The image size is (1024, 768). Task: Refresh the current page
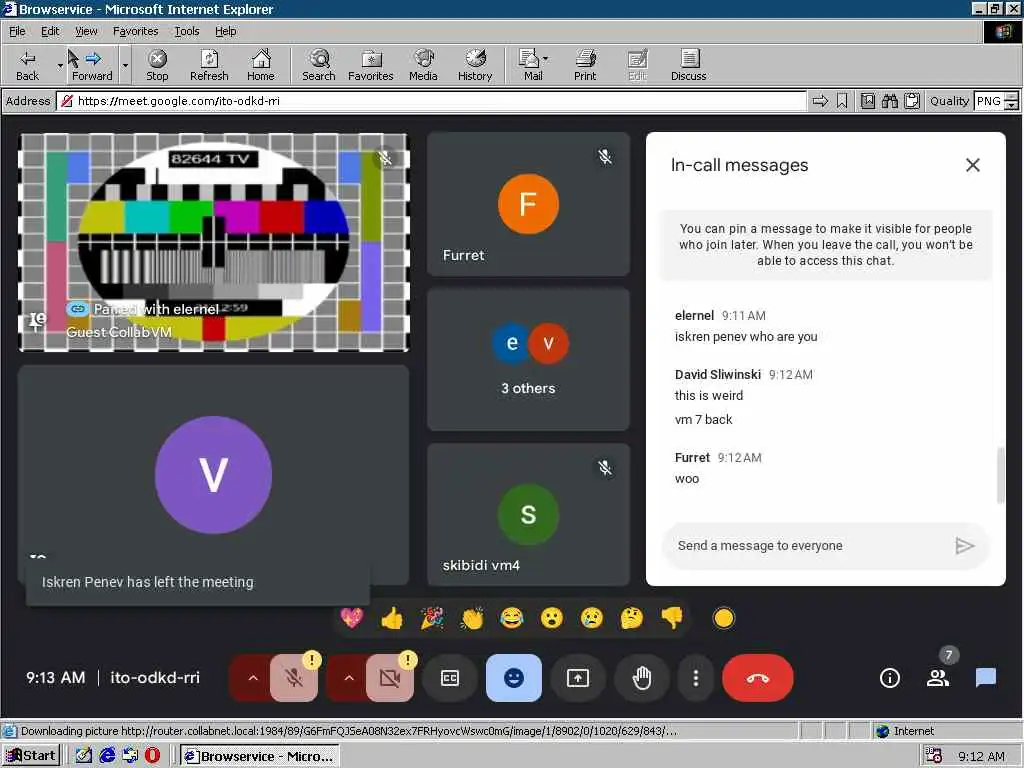tap(209, 65)
